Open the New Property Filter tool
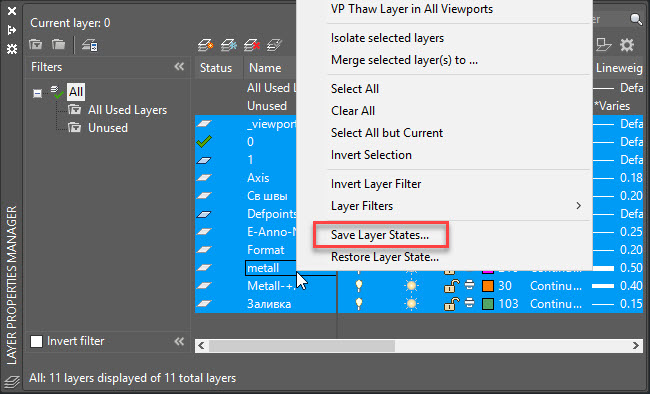This screenshot has height=394, width=650. [x=36, y=44]
